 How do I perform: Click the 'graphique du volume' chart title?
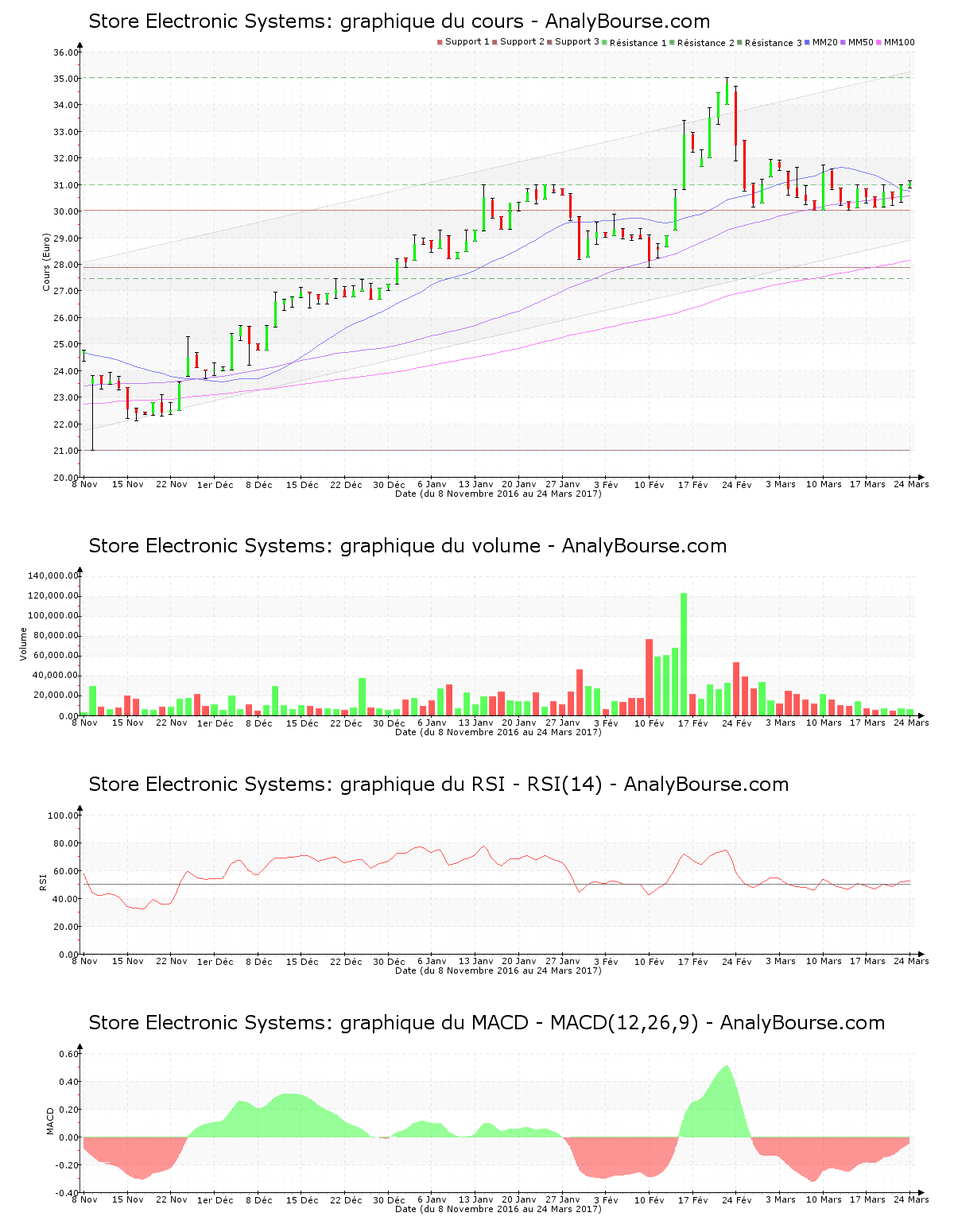click(408, 546)
